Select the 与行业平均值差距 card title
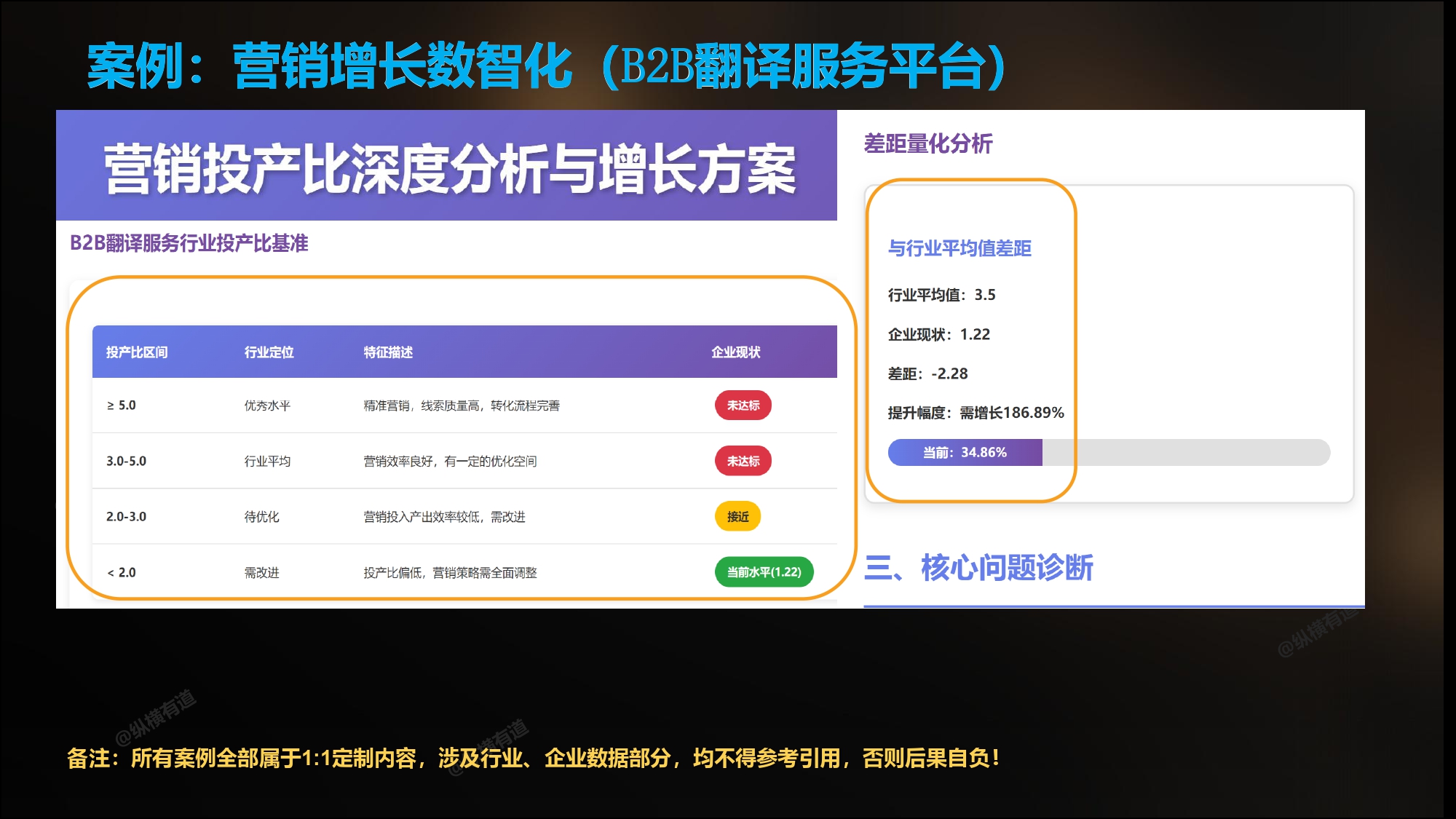 tap(960, 248)
